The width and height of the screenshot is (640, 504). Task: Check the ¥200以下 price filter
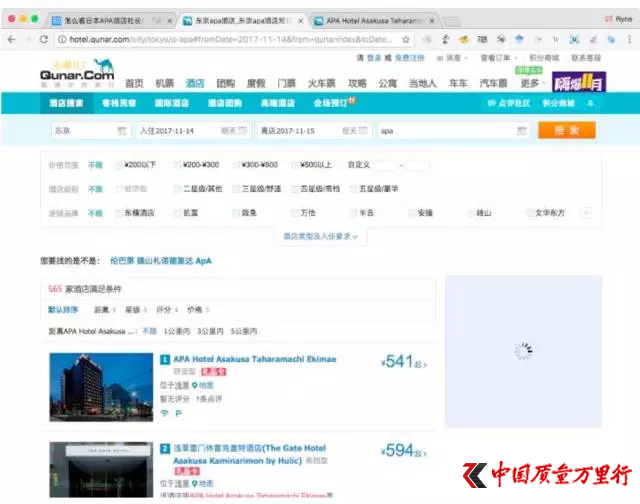click(119, 165)
